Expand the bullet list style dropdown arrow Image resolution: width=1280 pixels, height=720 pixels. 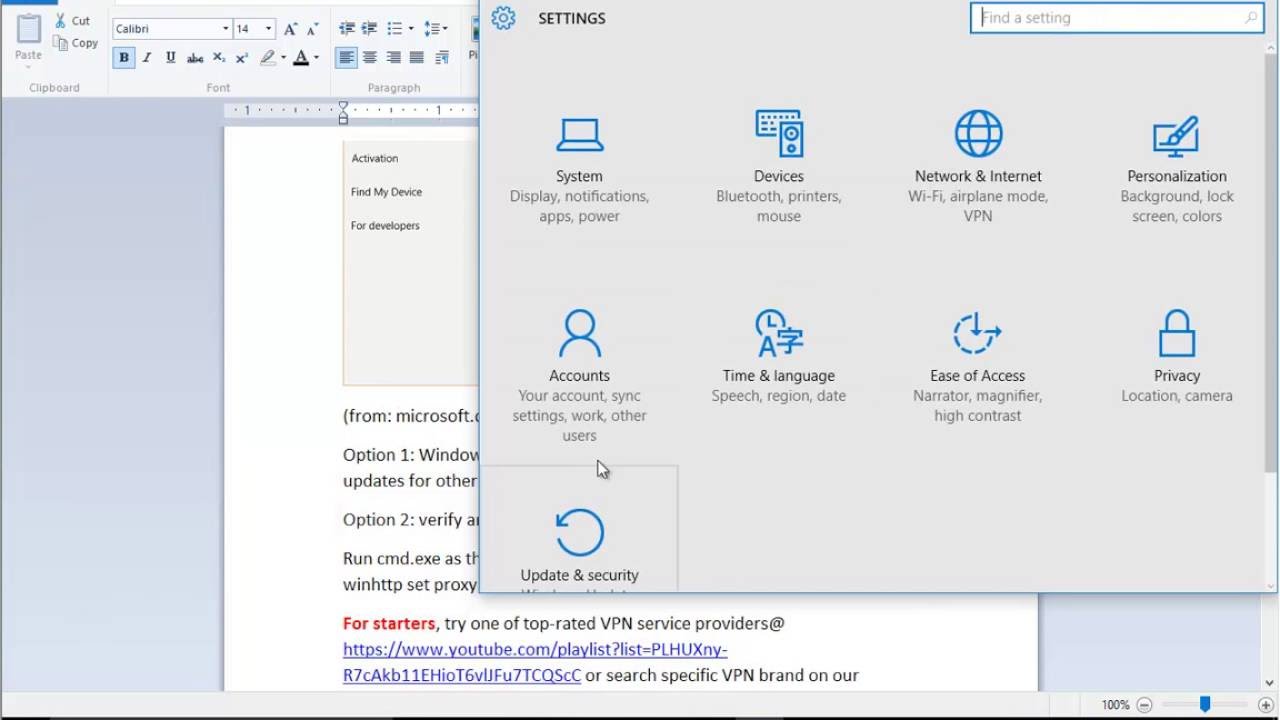click(411, 29)
